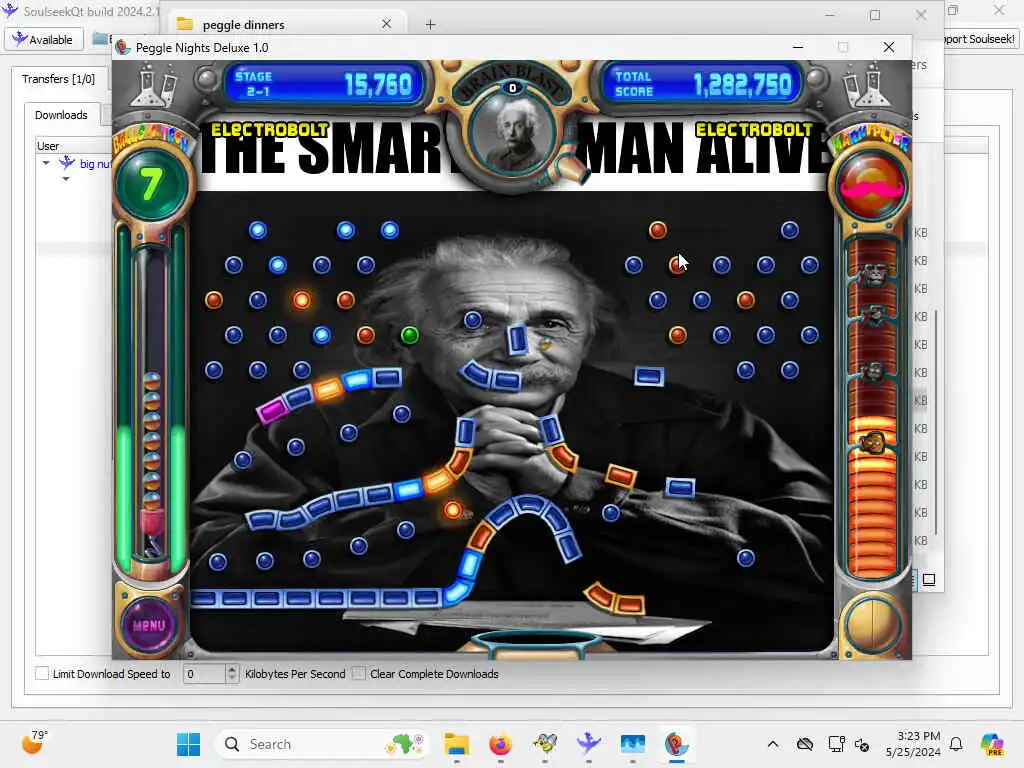Screen dimensions: 1024x768
Task: Click the green ball counter showing 7
Action: tap(151, 184)
